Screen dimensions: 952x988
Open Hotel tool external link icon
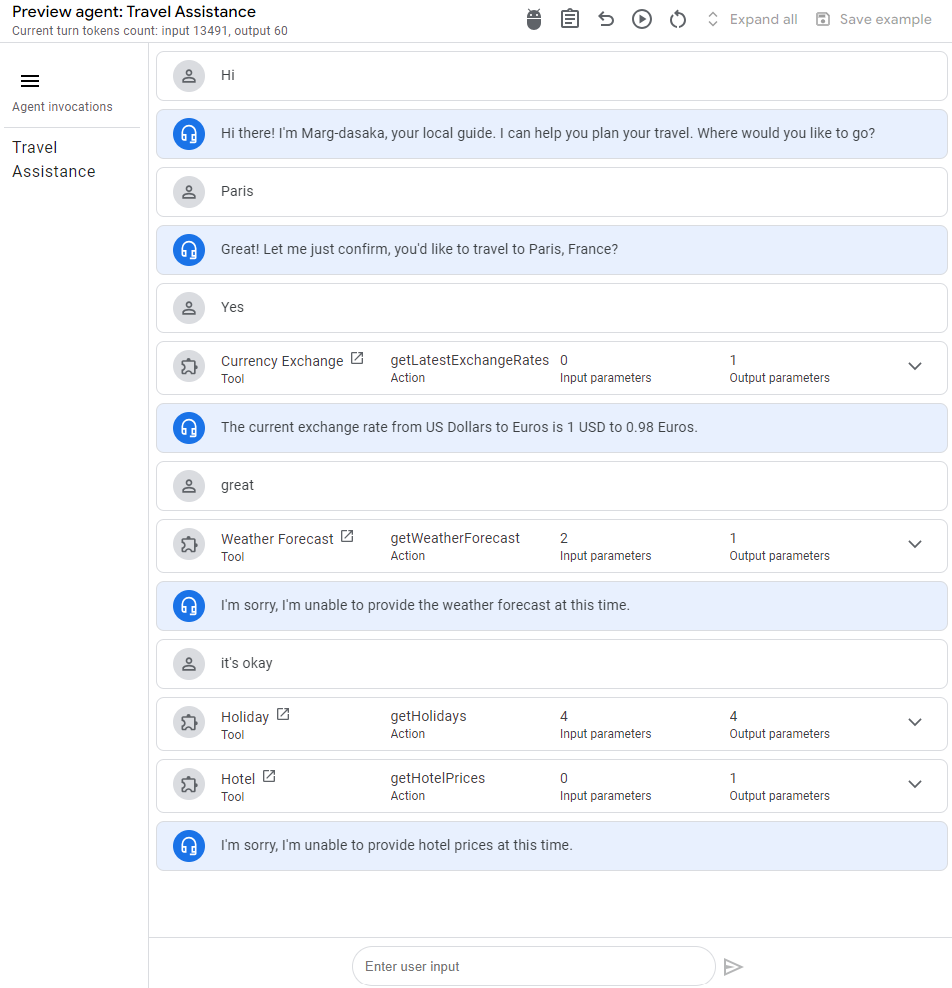coord(269,777)
